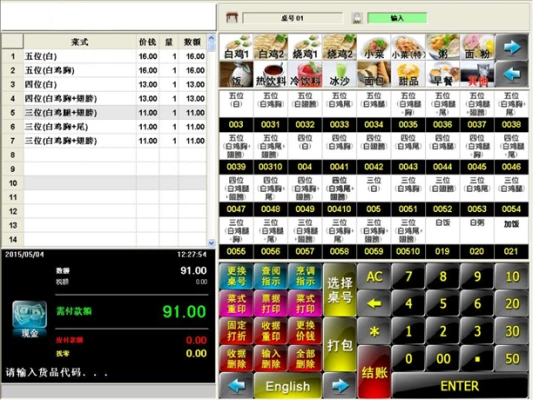Select the 白鸡1 food category icon
The width and height of the screenshot is (533, 400).
click(236, 47)
